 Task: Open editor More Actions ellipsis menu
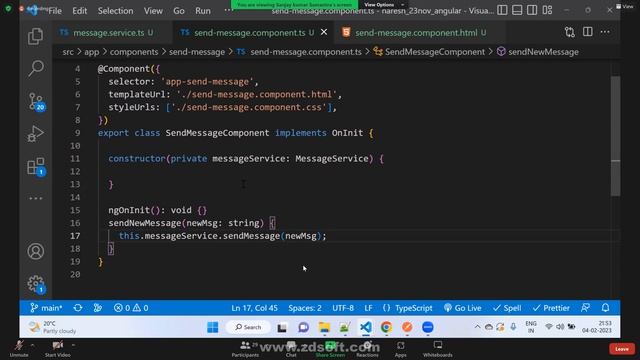point(605,32)
